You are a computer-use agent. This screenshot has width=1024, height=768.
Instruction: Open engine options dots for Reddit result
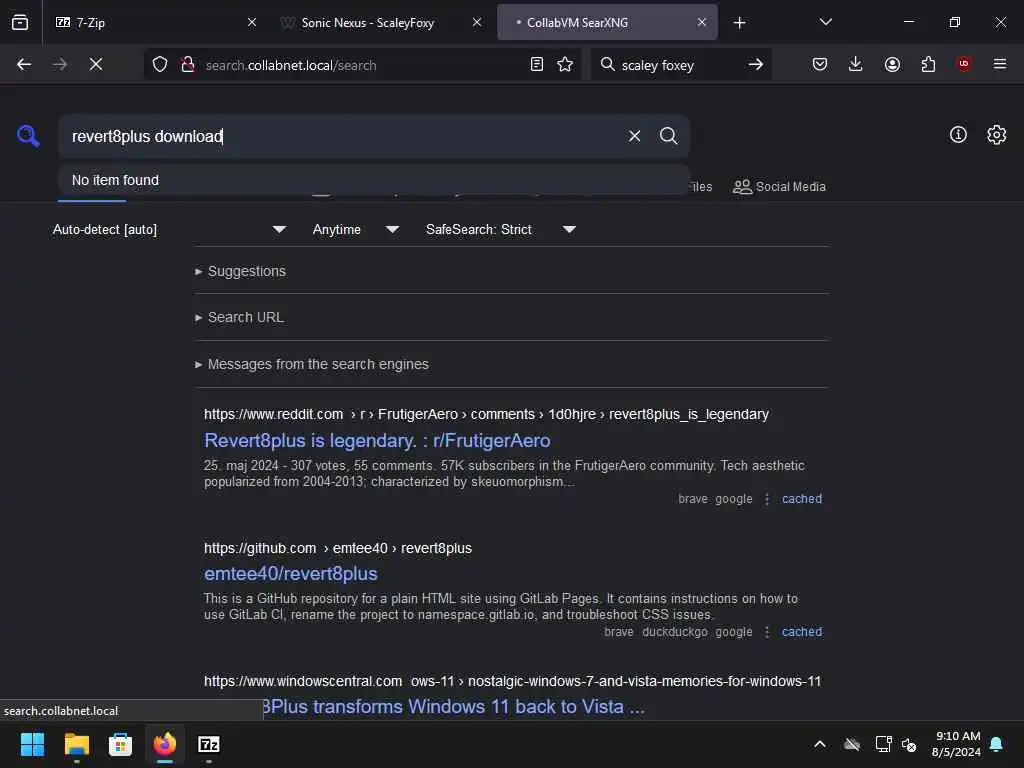[x=767, y=499]
